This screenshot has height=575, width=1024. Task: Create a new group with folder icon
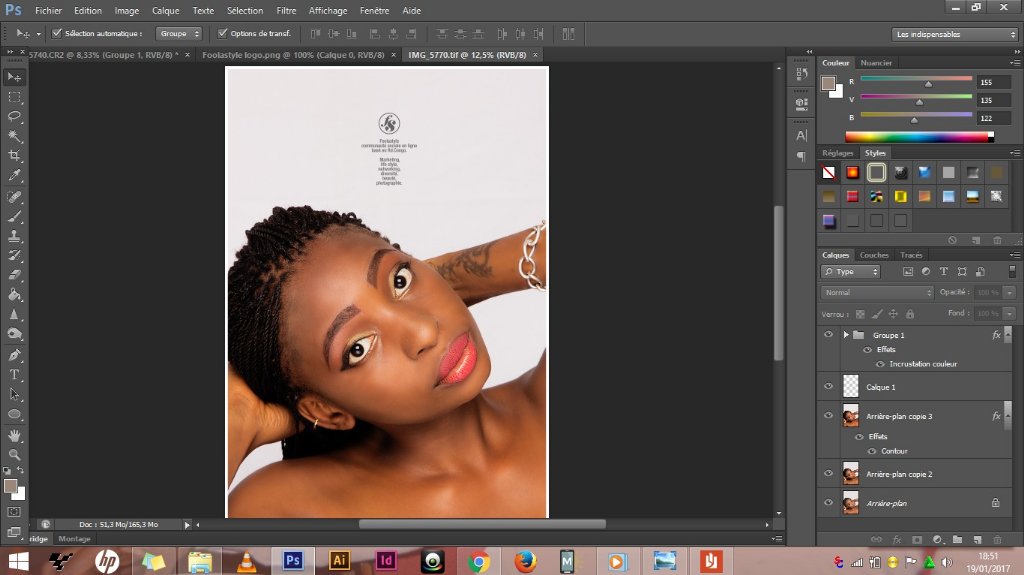[x=957, y=540]
